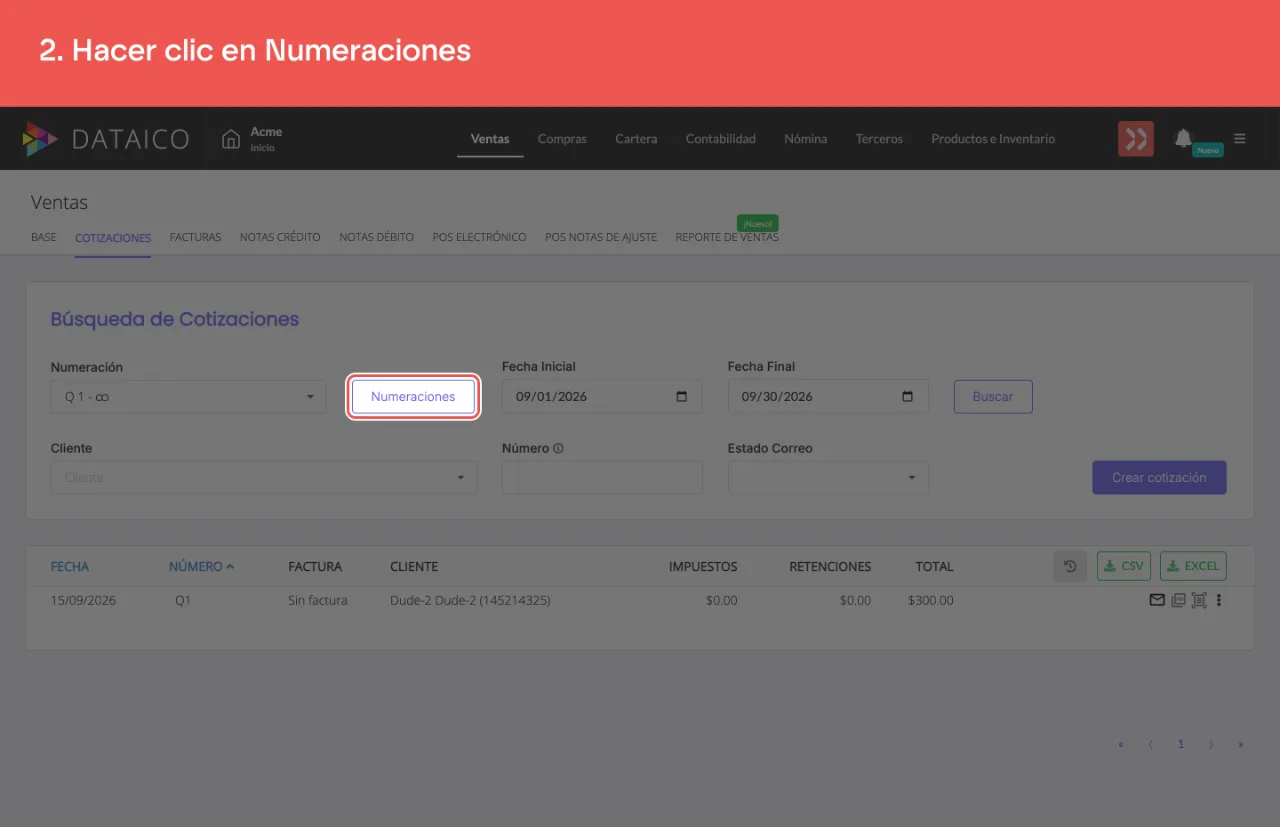Viewport: 1280px width, 827px height.
Task: Open three-dot options for Q1 row
Action: coord(1219,601)
